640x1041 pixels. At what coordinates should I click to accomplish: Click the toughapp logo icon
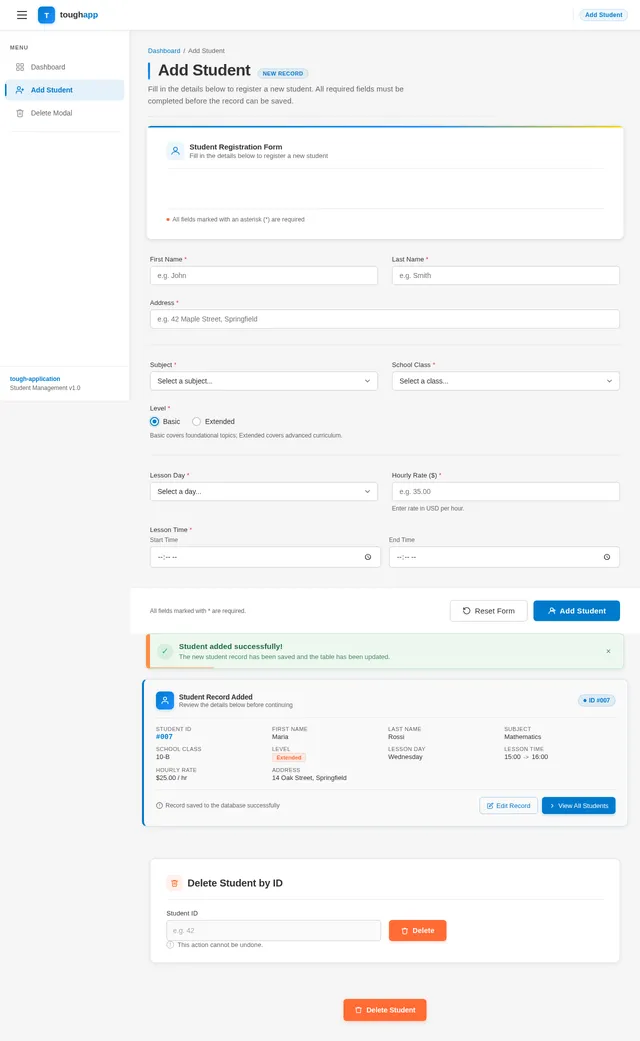46,15
